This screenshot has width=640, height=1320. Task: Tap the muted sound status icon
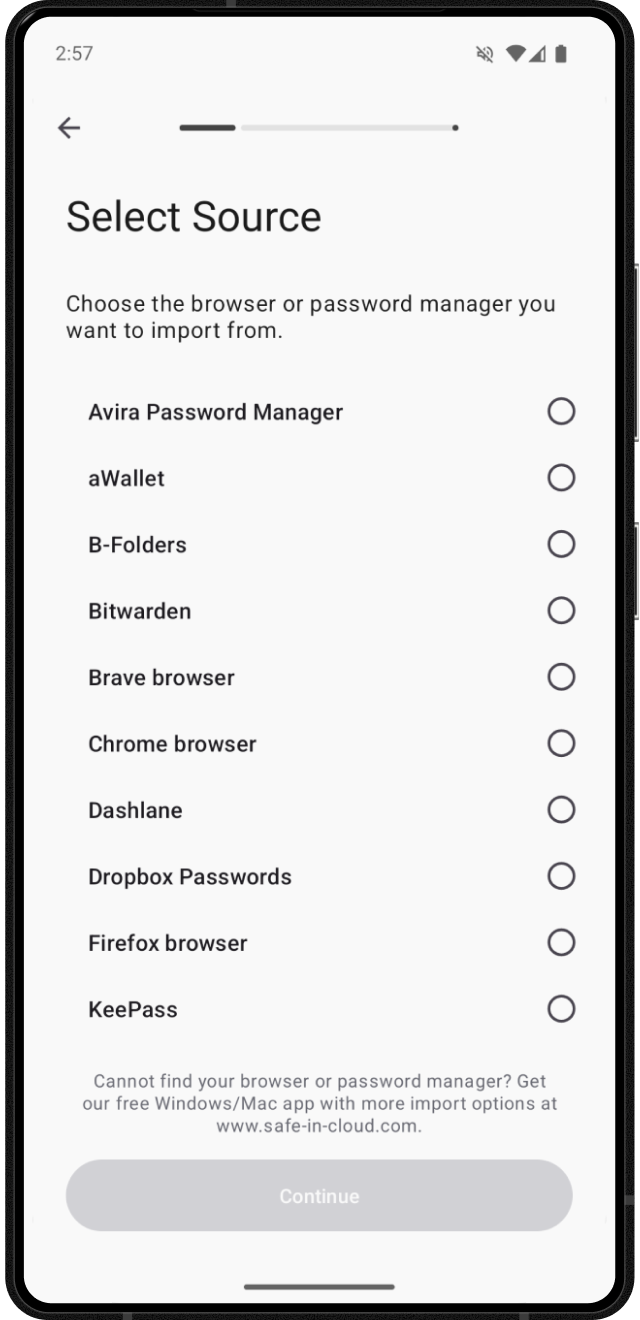tap(485, 54)
